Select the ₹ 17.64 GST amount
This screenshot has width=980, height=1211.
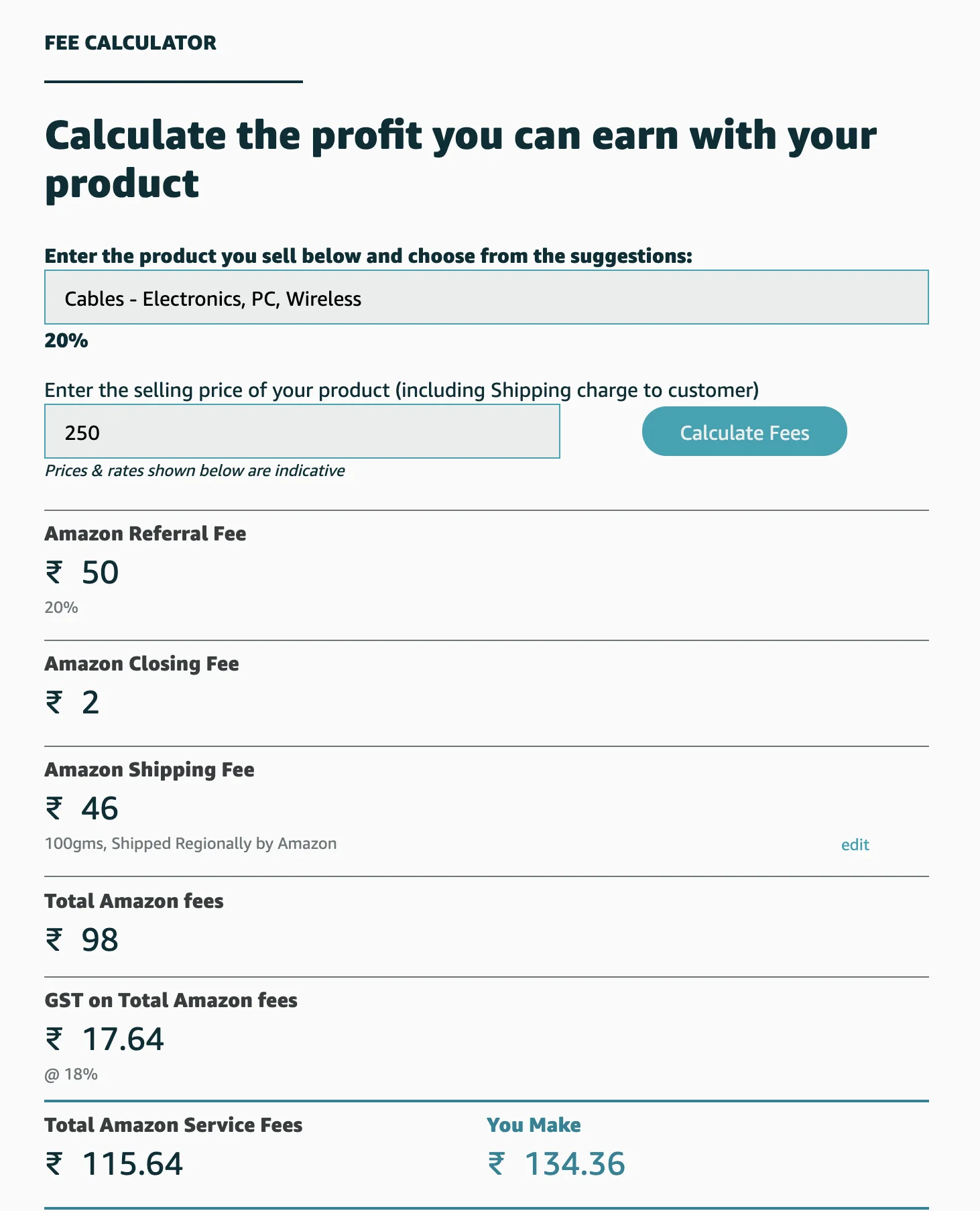105,1039
